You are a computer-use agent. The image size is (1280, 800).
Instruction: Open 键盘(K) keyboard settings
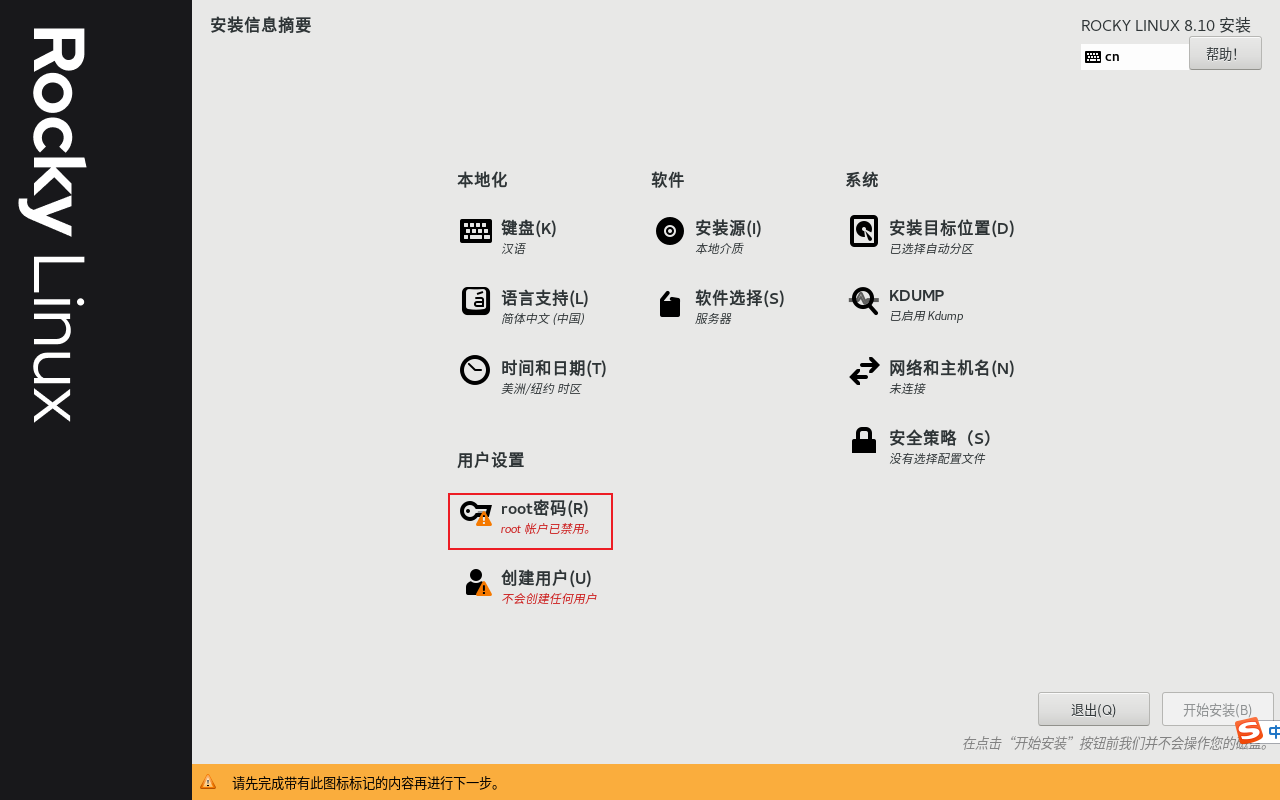click(529, 228)
